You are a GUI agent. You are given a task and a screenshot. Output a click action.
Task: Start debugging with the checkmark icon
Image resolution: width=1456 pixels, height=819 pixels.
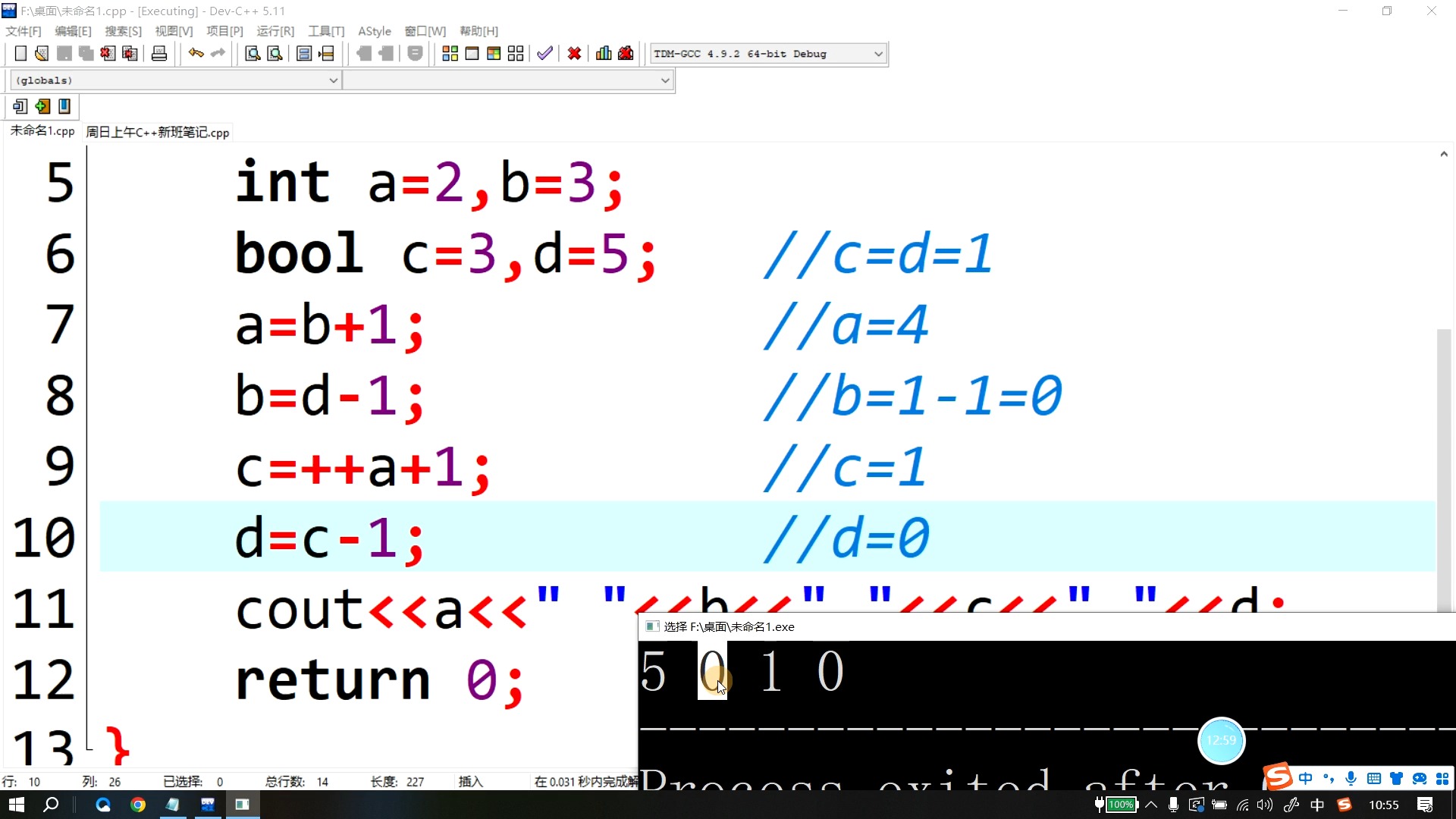pyautogui.click(x=544, y=54)
